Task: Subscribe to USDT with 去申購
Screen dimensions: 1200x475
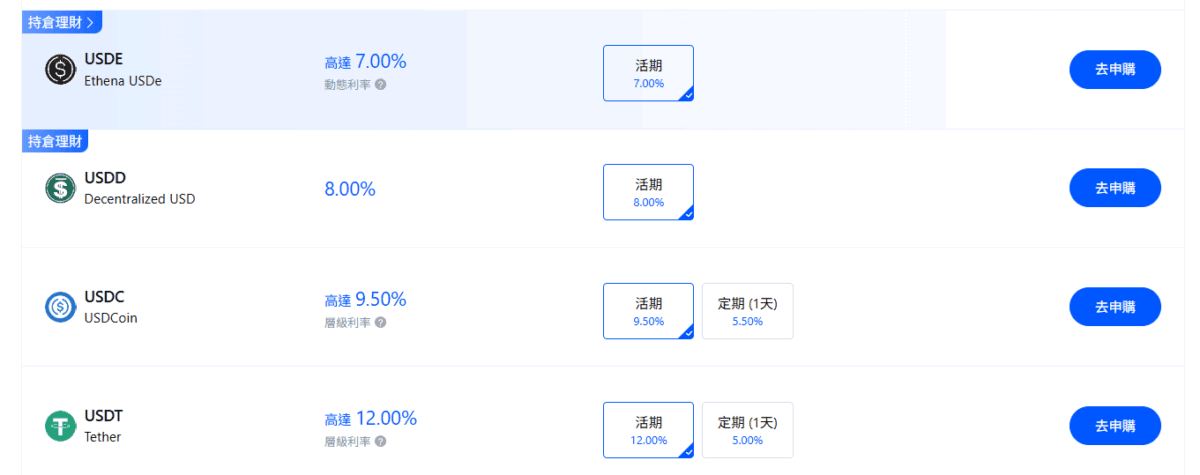Action: coord(1115,426)
